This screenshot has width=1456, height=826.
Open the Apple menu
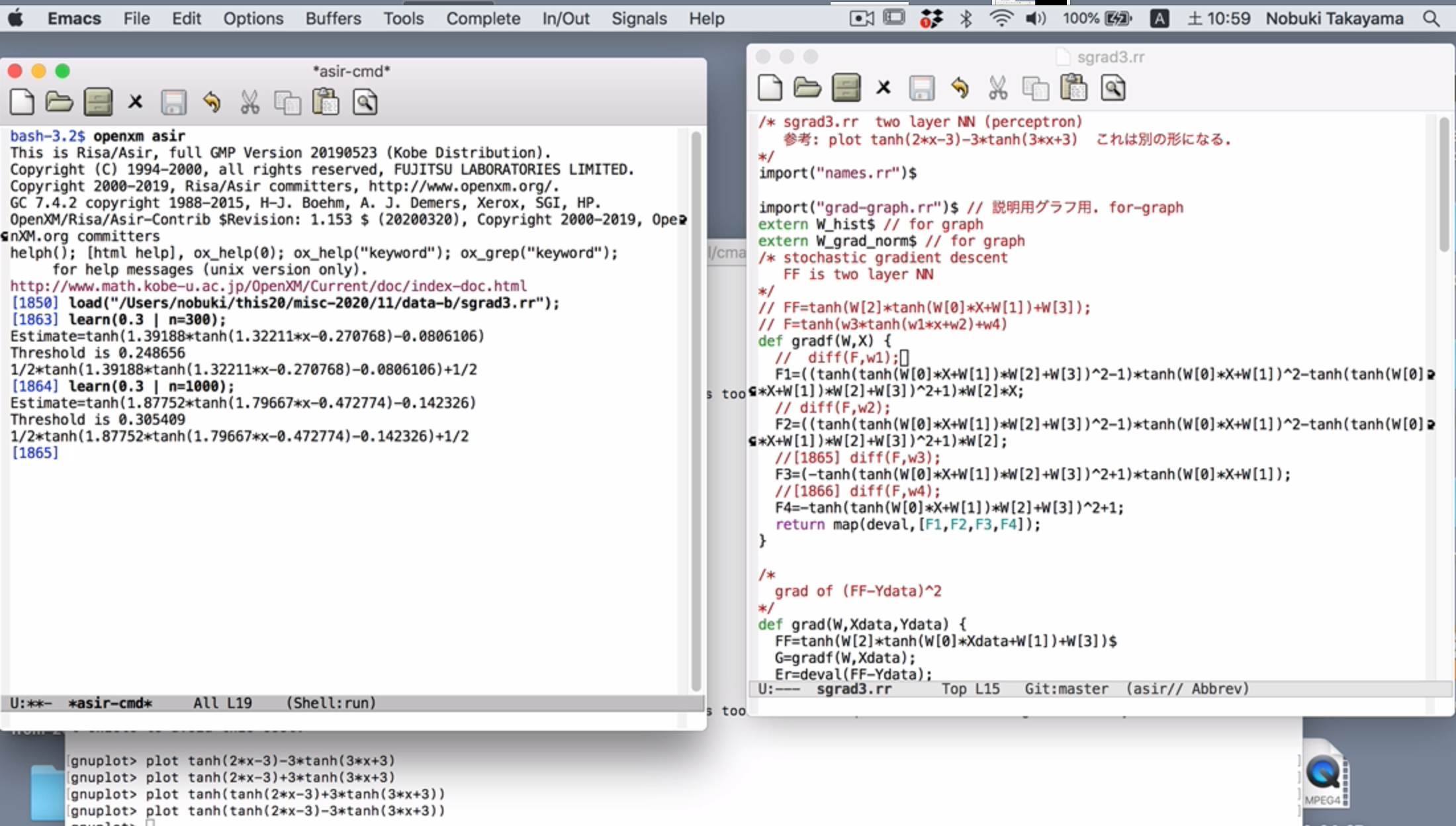[x=16, y=18]
